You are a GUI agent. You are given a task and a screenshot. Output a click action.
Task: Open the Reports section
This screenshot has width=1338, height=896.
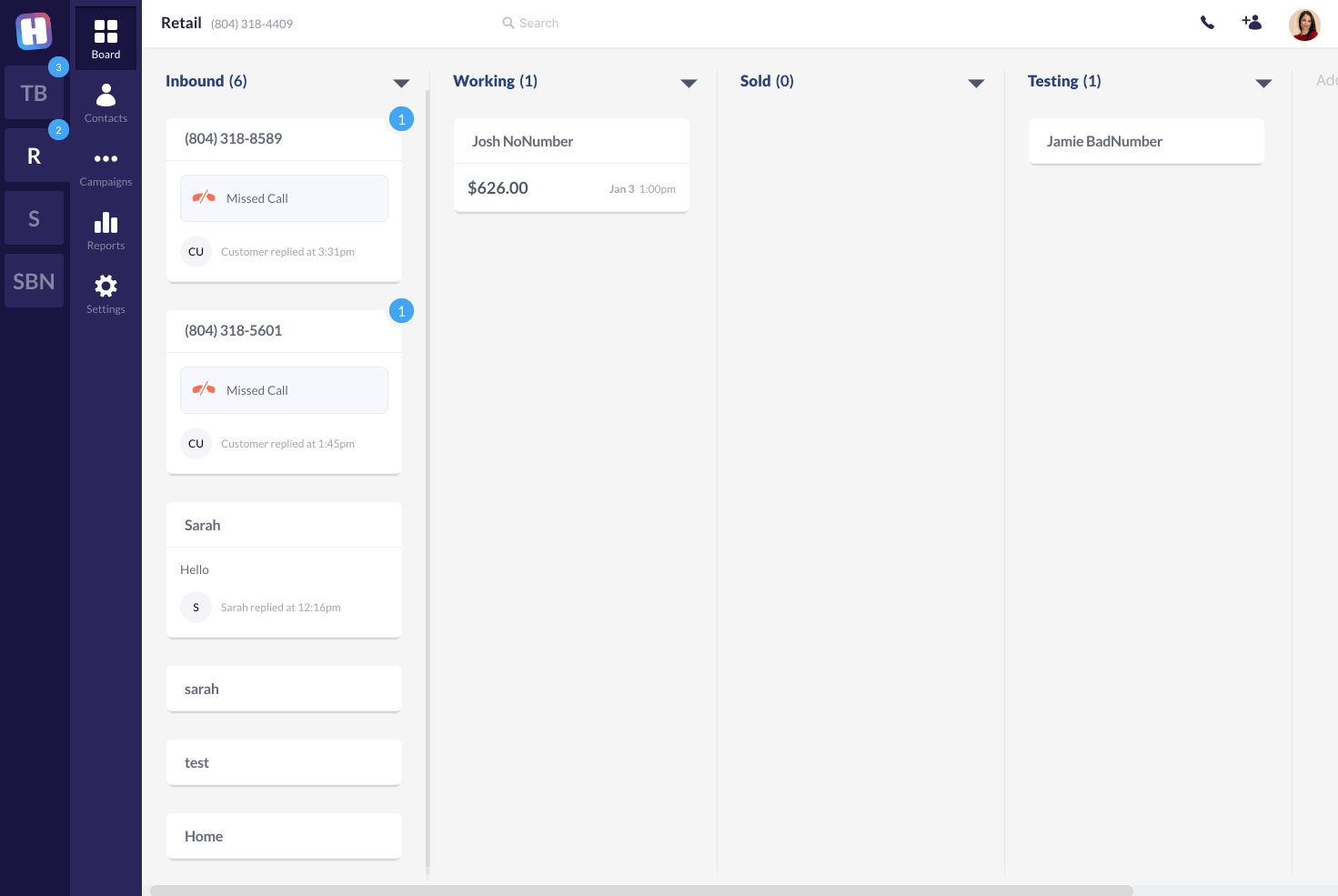click(x=106, y=230)
